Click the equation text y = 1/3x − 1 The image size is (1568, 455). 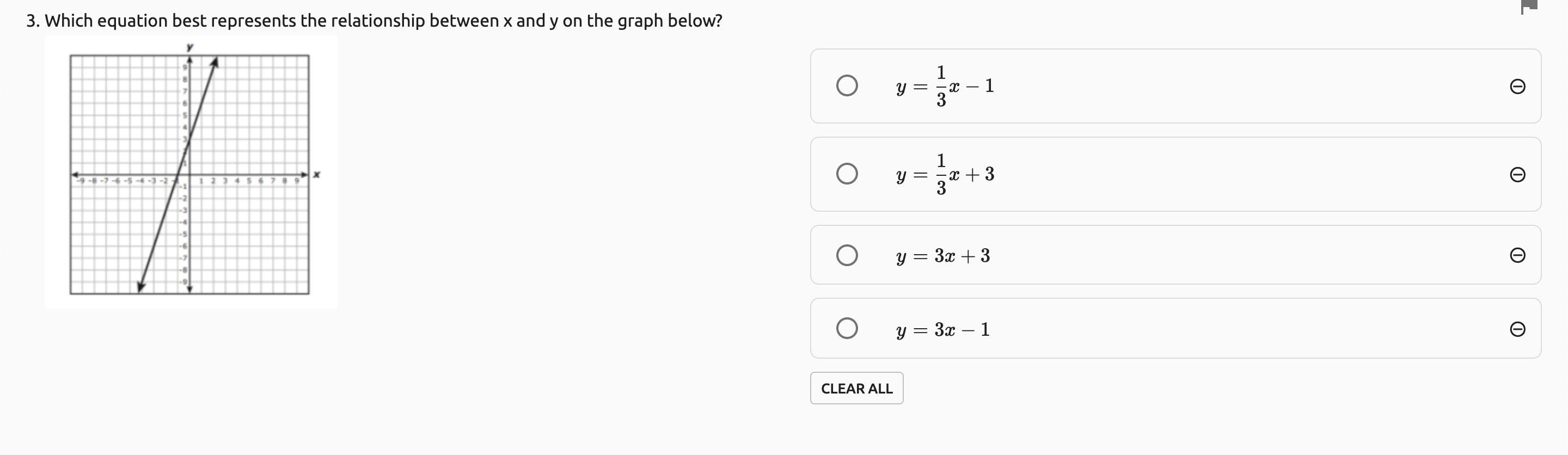tap(945, 87)
